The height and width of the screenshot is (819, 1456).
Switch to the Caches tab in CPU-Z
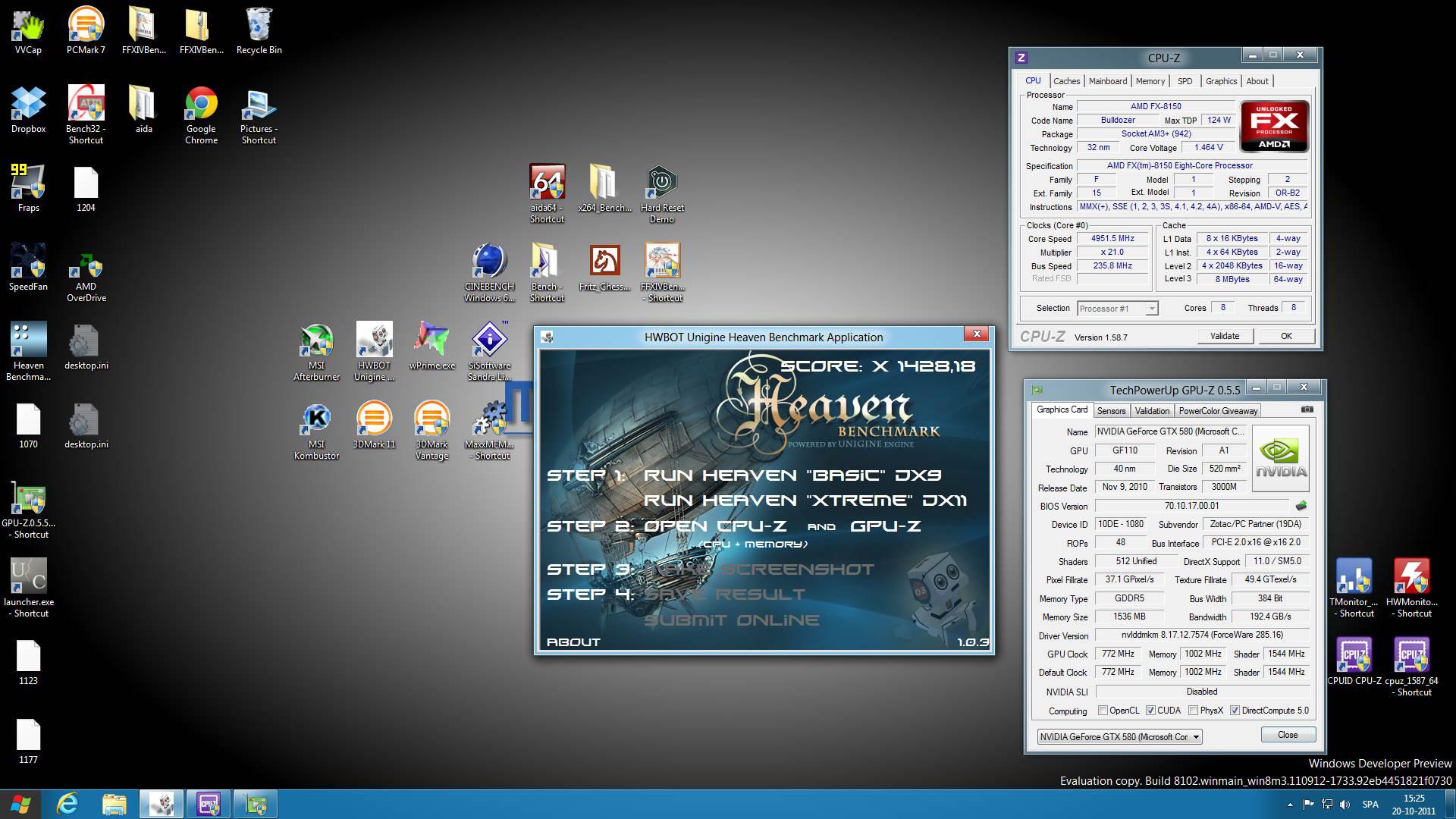[x=1066, y=81]
